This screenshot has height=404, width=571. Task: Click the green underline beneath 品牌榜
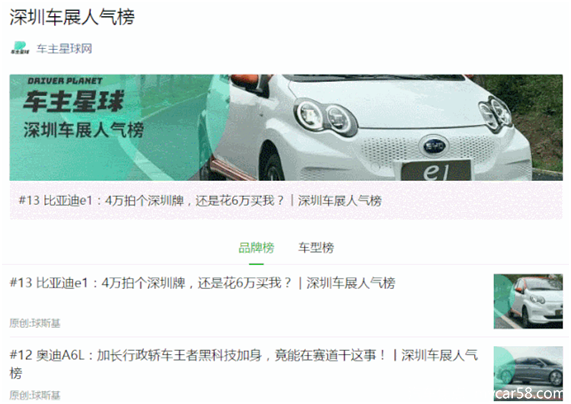256,264
